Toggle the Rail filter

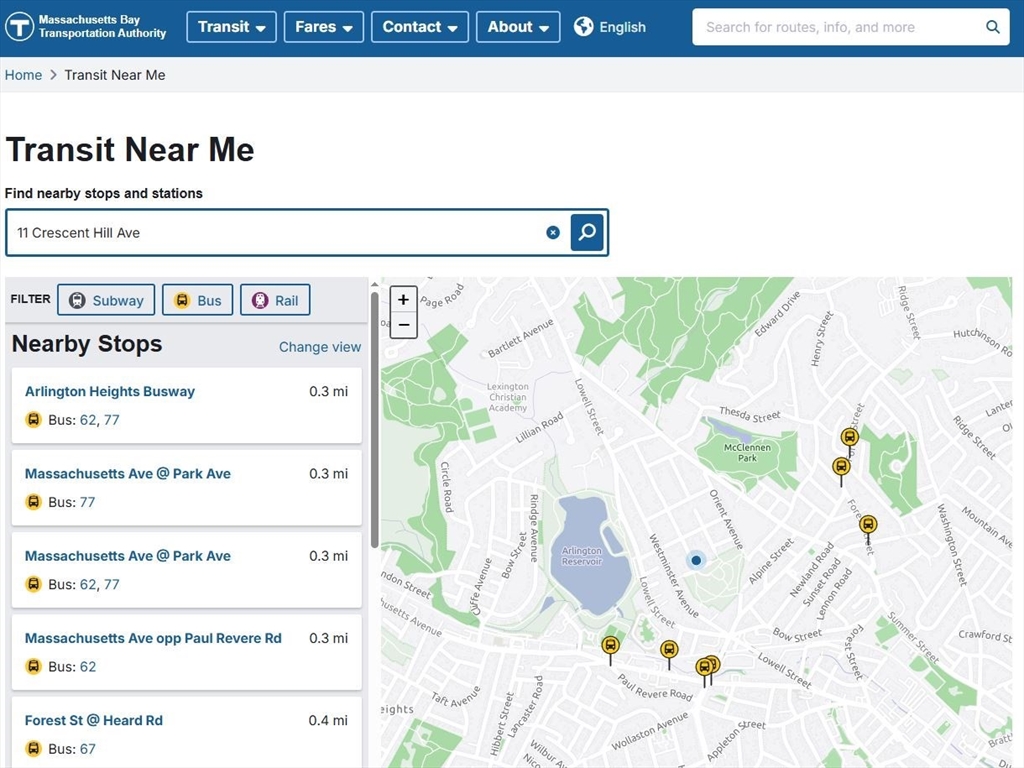[275, 300]
